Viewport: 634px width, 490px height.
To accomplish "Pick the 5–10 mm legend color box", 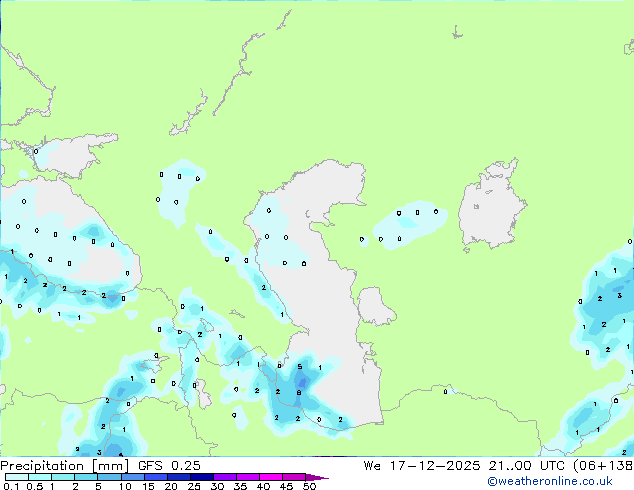I will pos(109,477).
